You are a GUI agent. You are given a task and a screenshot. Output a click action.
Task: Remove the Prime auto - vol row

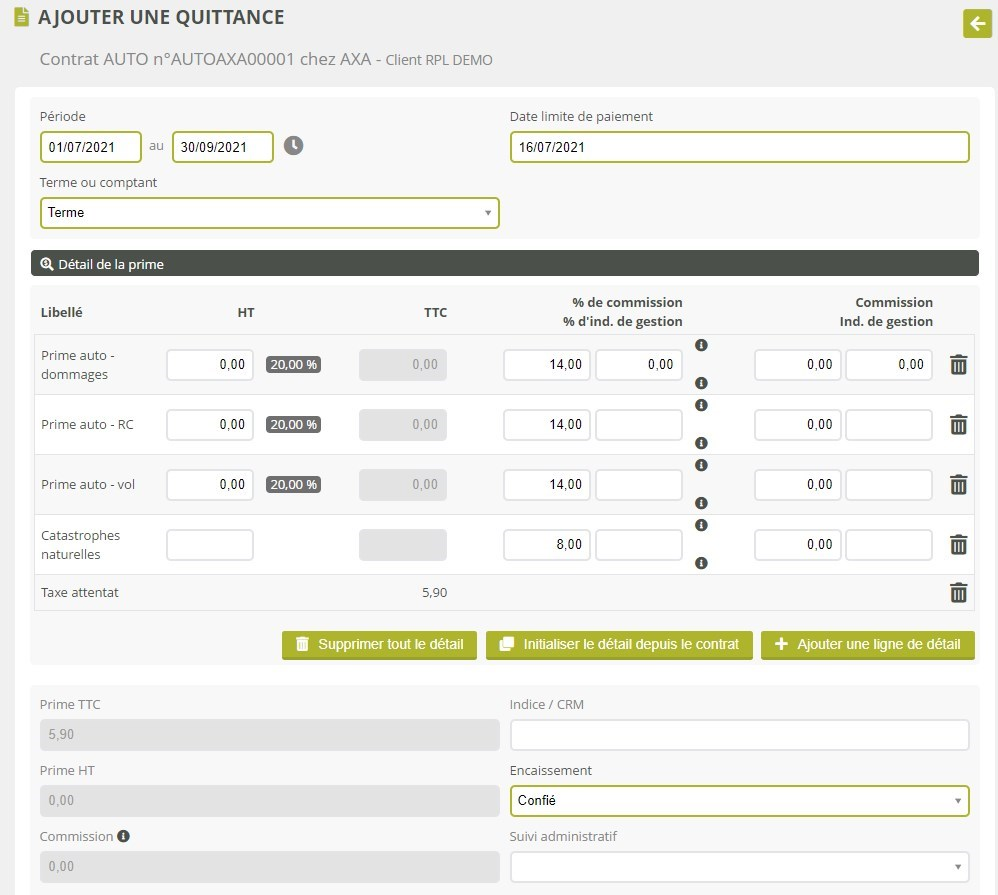click(x=958, y=485)
